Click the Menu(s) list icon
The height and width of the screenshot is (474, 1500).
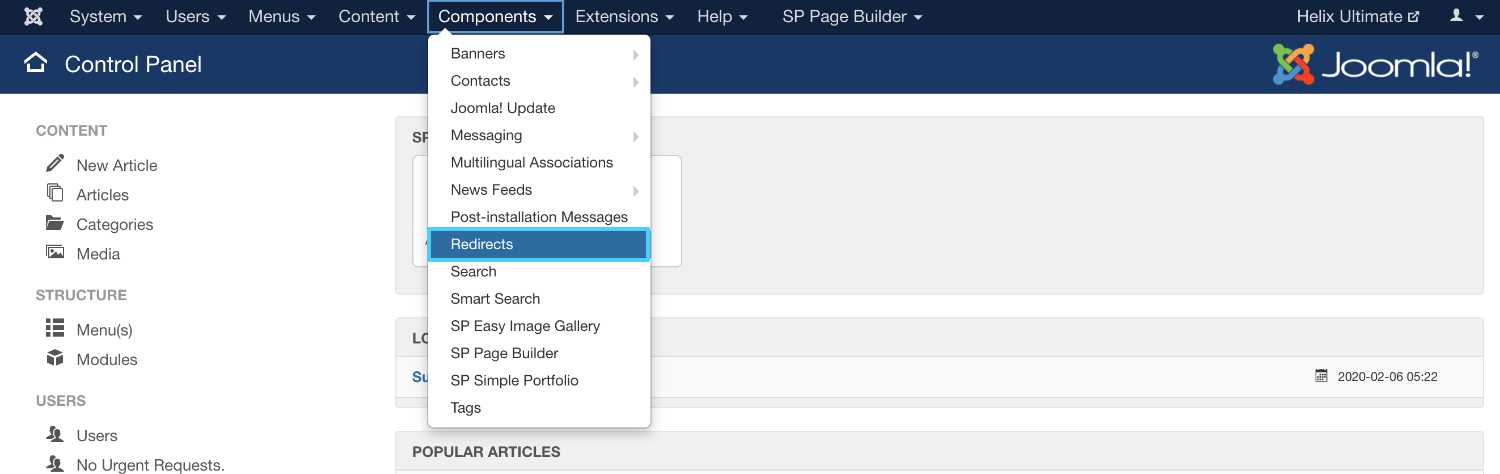pos(55,329)
